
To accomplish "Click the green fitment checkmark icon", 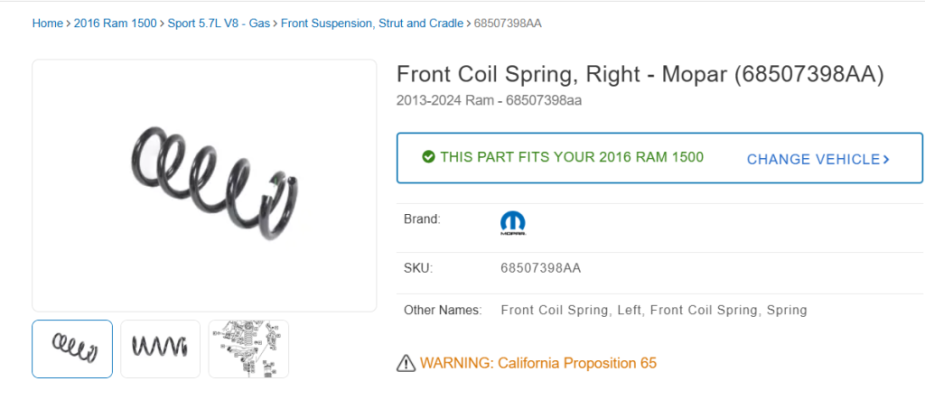I will coord(429,157).
